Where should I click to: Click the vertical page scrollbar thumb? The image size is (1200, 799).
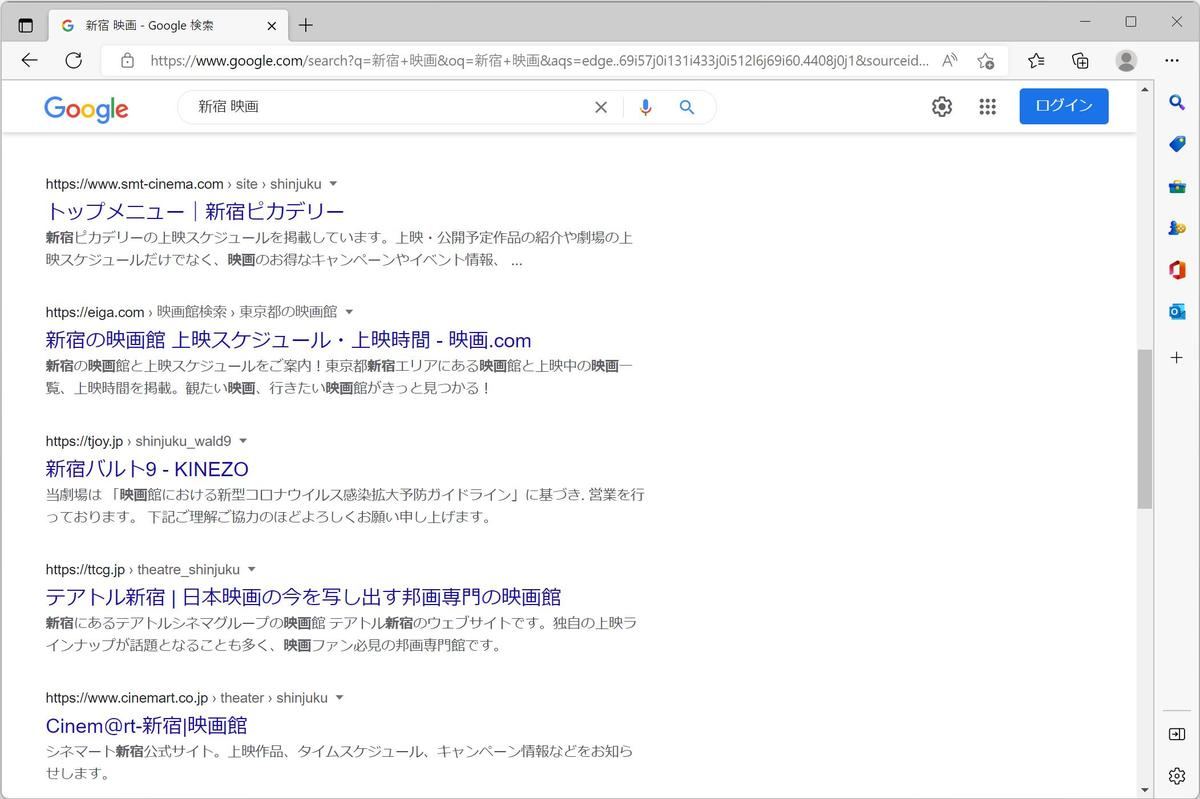(x=1145, y=429)
